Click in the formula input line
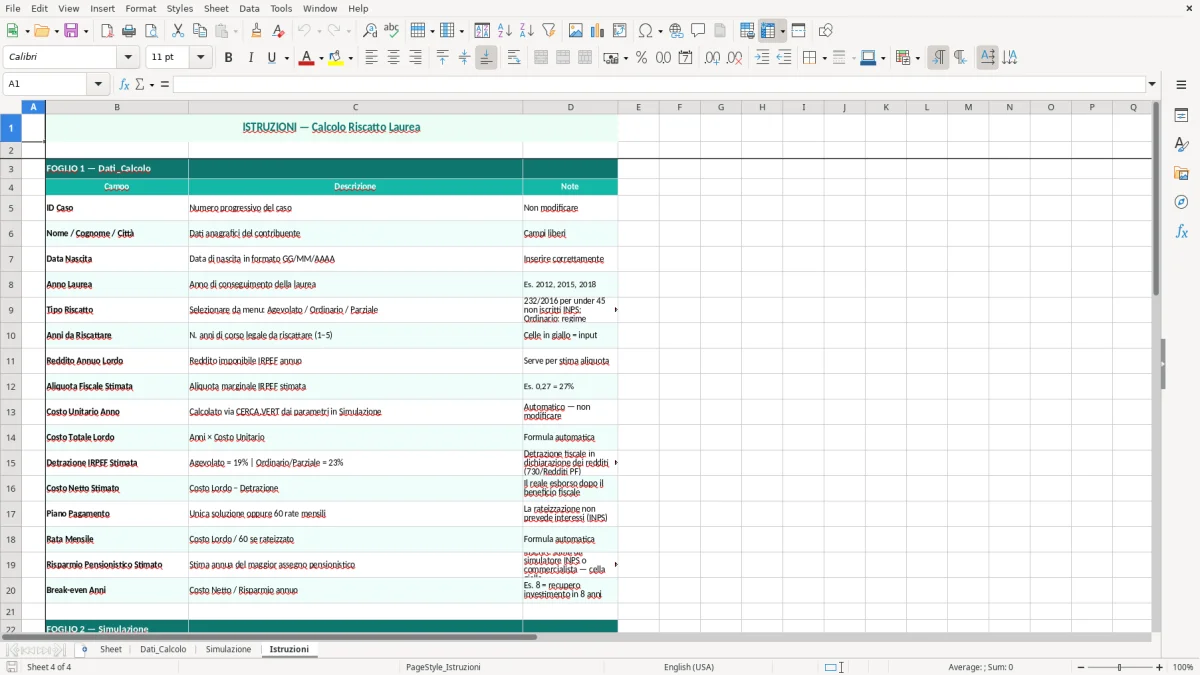The image size is (1200, 675). click(659, 84)
